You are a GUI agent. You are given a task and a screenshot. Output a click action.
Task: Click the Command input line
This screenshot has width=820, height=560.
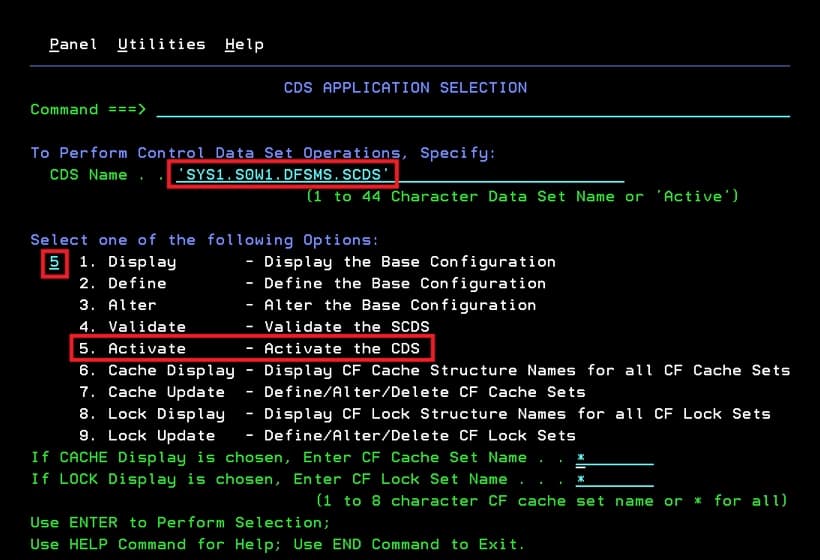pyautogui.click(x=472, y=109)
